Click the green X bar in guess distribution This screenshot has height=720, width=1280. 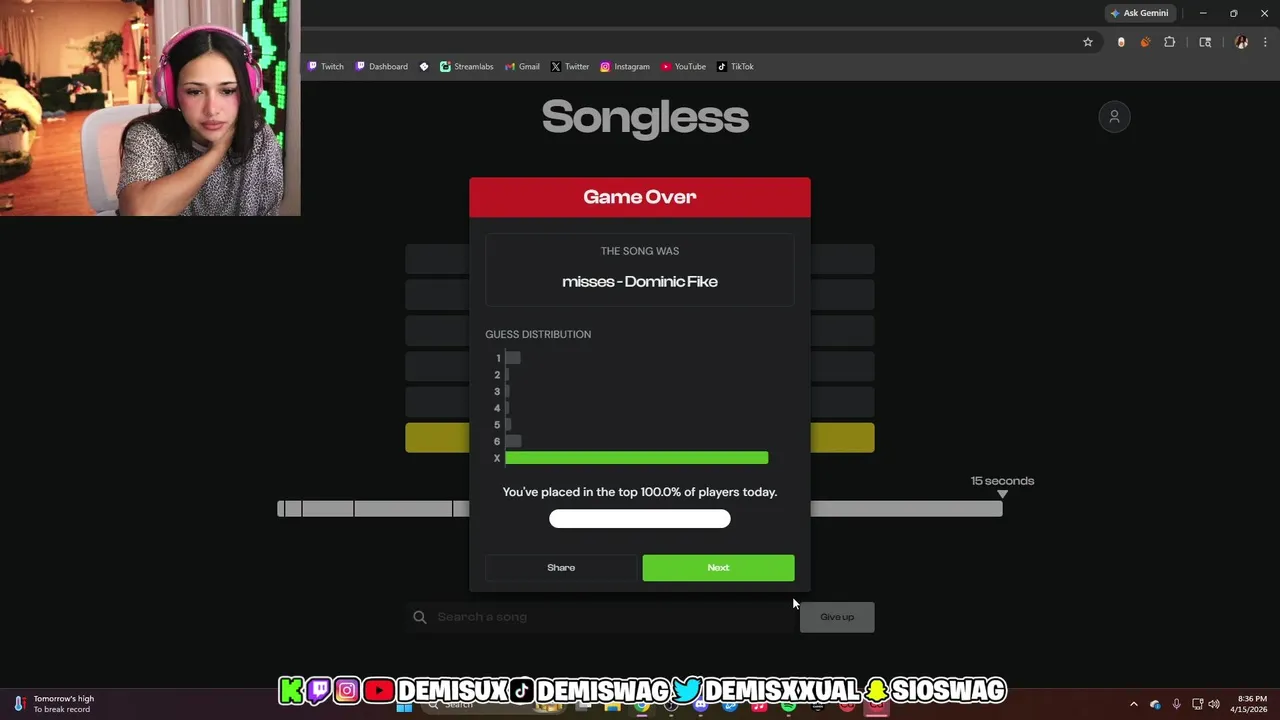[x=637, y=458]
